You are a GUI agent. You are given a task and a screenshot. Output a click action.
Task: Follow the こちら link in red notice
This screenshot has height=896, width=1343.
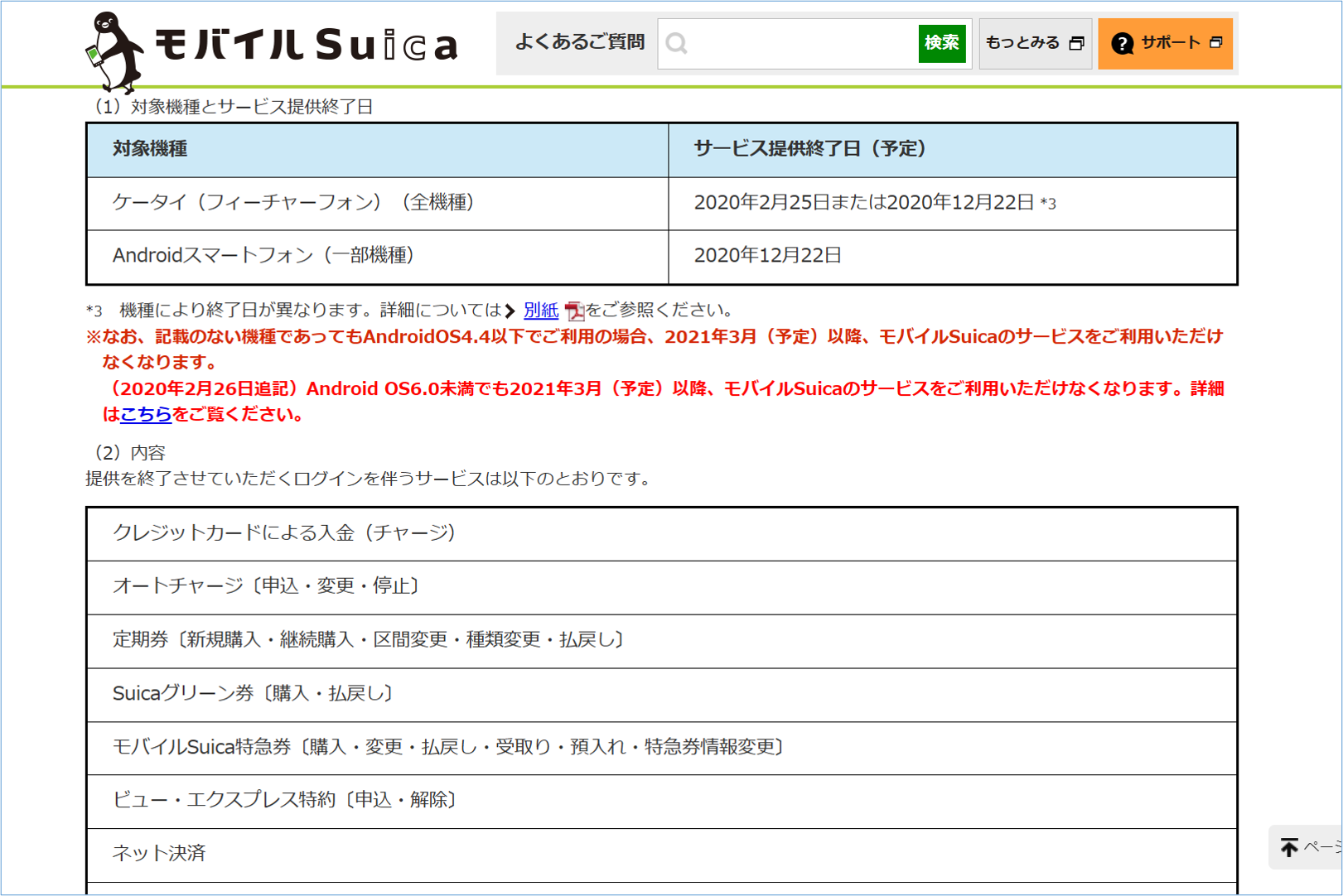tap(146, 414)
